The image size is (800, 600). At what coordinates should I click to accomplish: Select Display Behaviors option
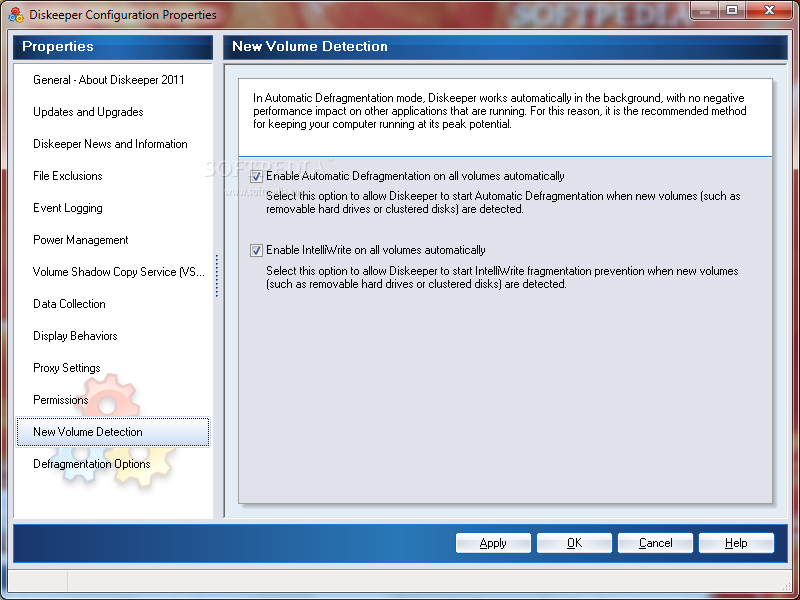click(x=76, y=336)
